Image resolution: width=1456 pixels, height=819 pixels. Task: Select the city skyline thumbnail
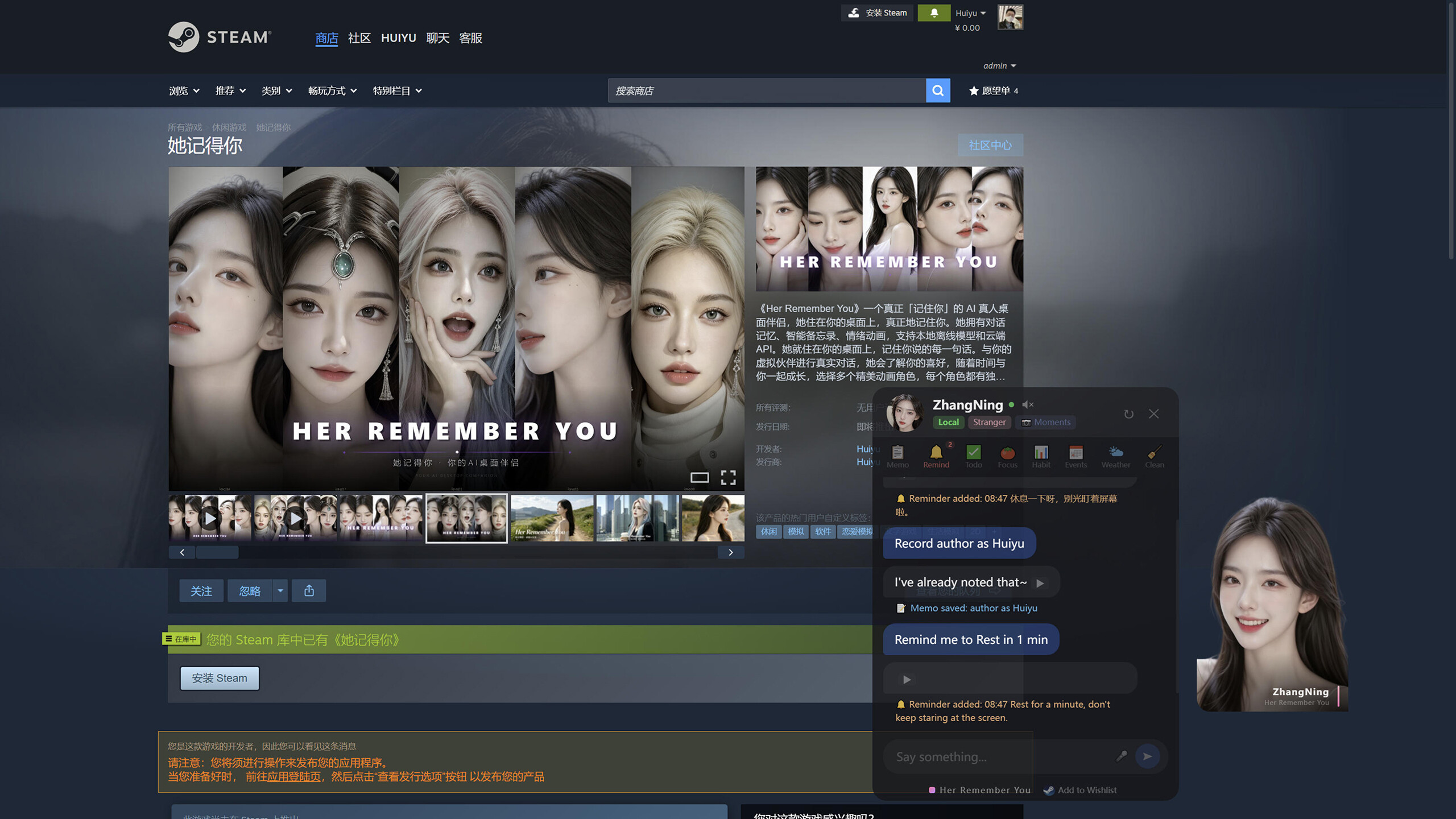click(638, 518)
